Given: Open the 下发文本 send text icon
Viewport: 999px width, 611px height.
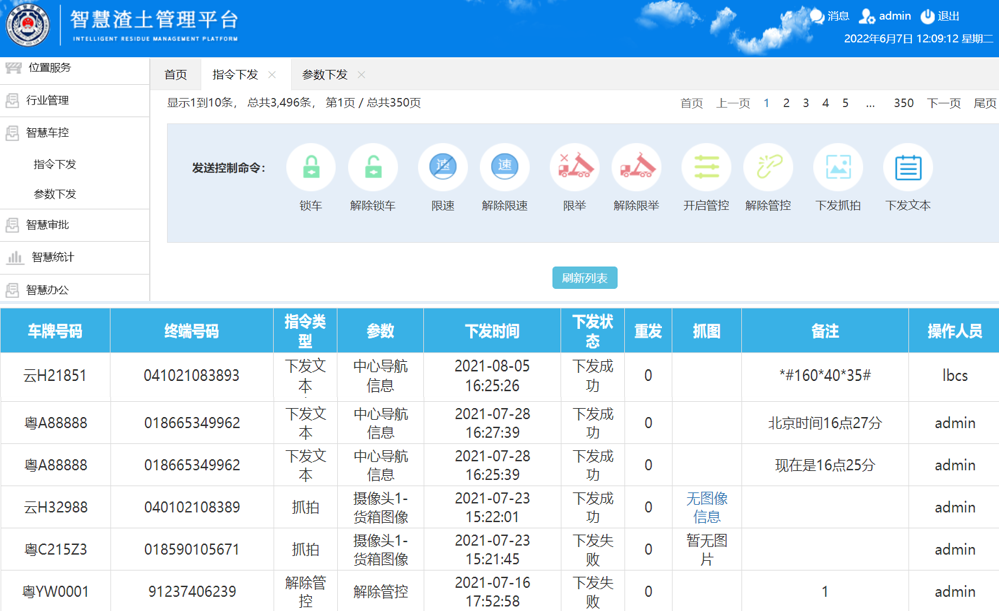Looking at the screenshot, I should point(907,167).
